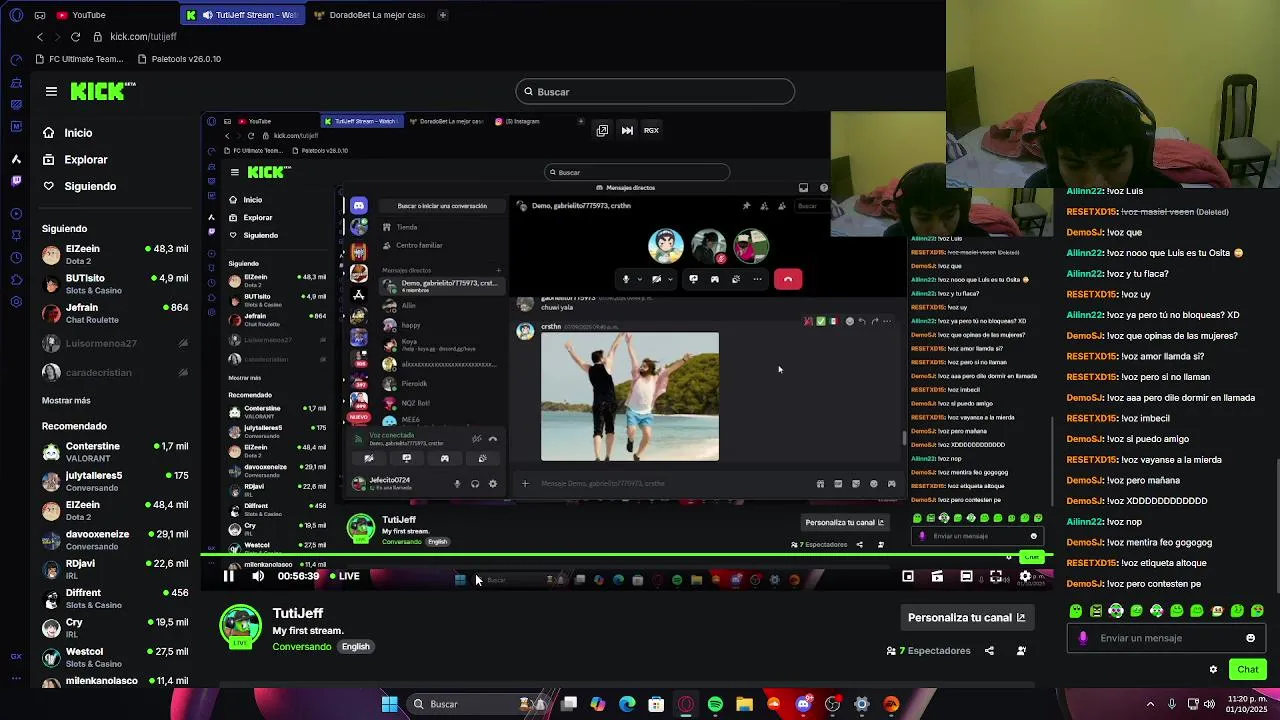This screenshot has width=1280, height=720.
Task: Select TutiJeff Stream browser tab
Action: [242, 15]
